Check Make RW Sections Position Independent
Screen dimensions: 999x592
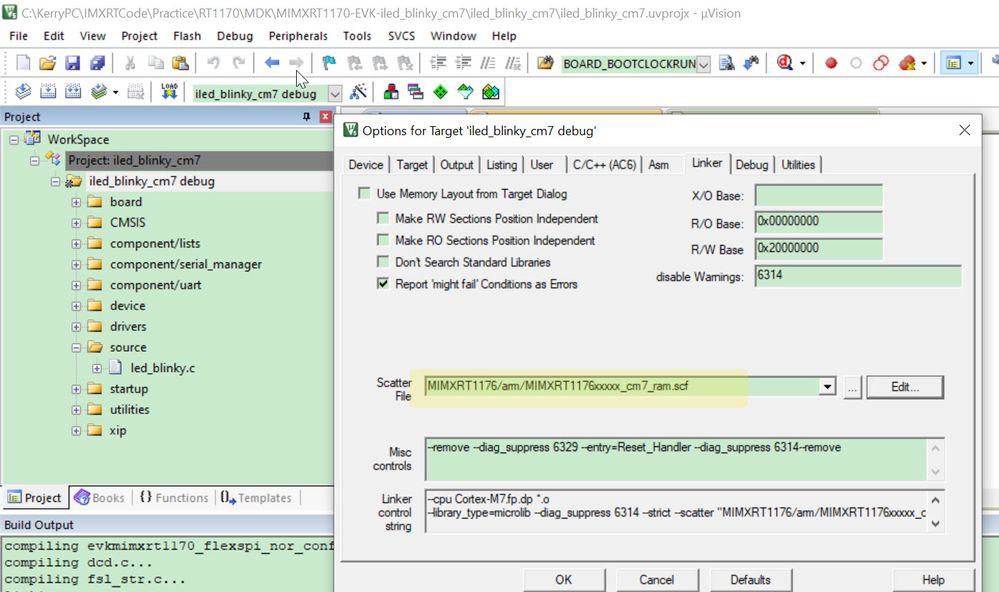382,219
